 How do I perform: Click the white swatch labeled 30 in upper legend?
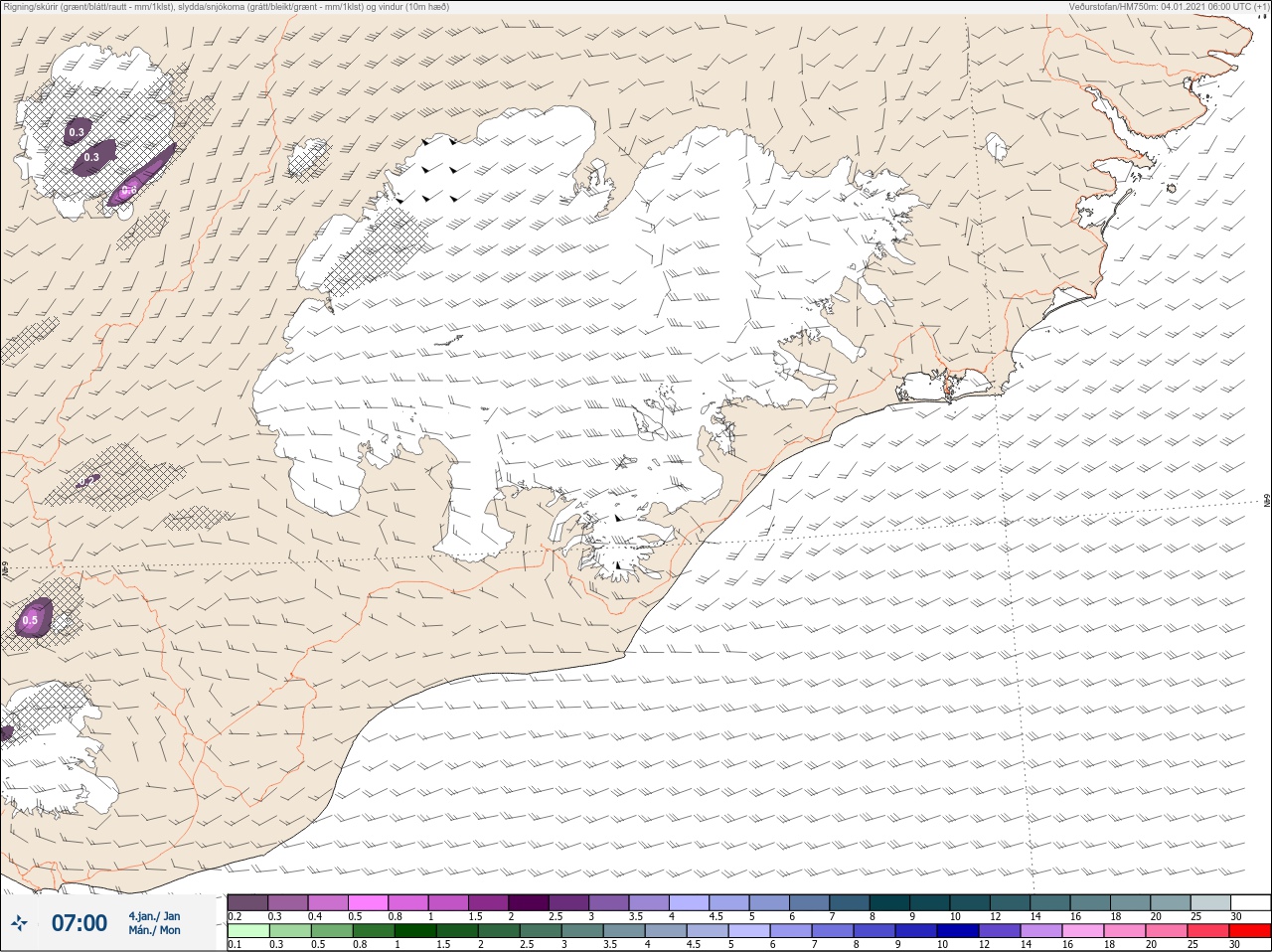pos(1251,902)
